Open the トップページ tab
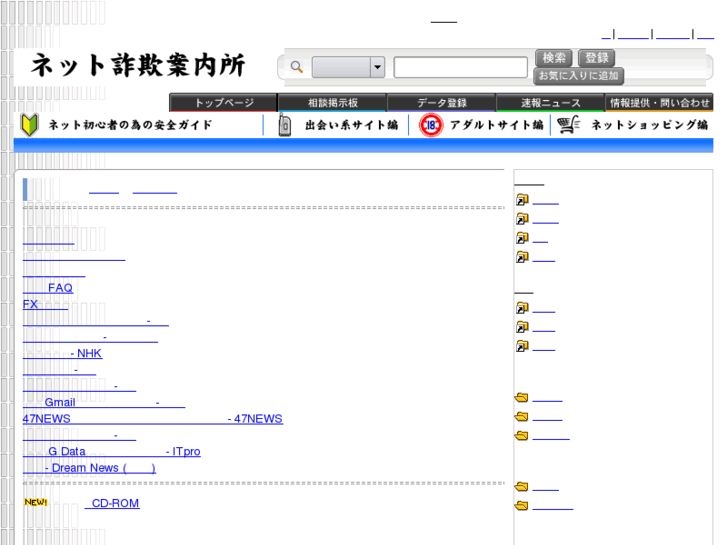The height and width of the screenshot is (545, 727). (x=223, y=103)
